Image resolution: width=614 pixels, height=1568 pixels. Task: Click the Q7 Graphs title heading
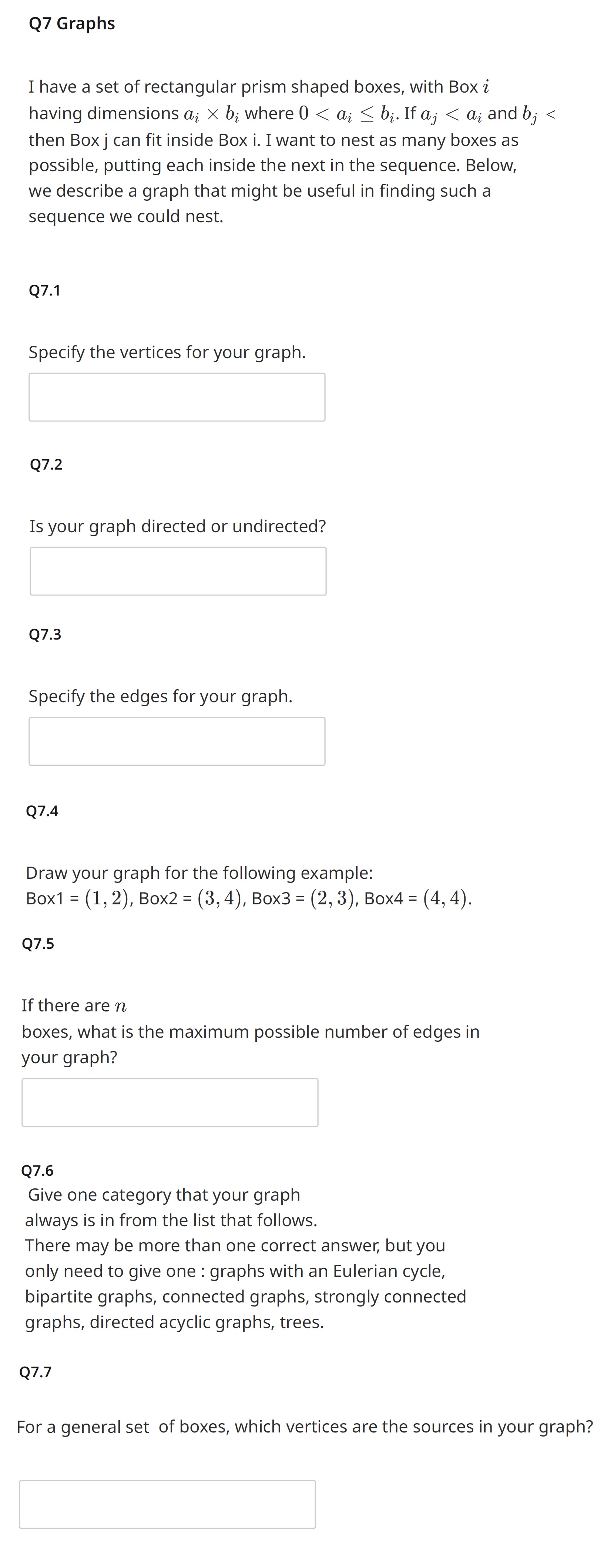point(71,23)
